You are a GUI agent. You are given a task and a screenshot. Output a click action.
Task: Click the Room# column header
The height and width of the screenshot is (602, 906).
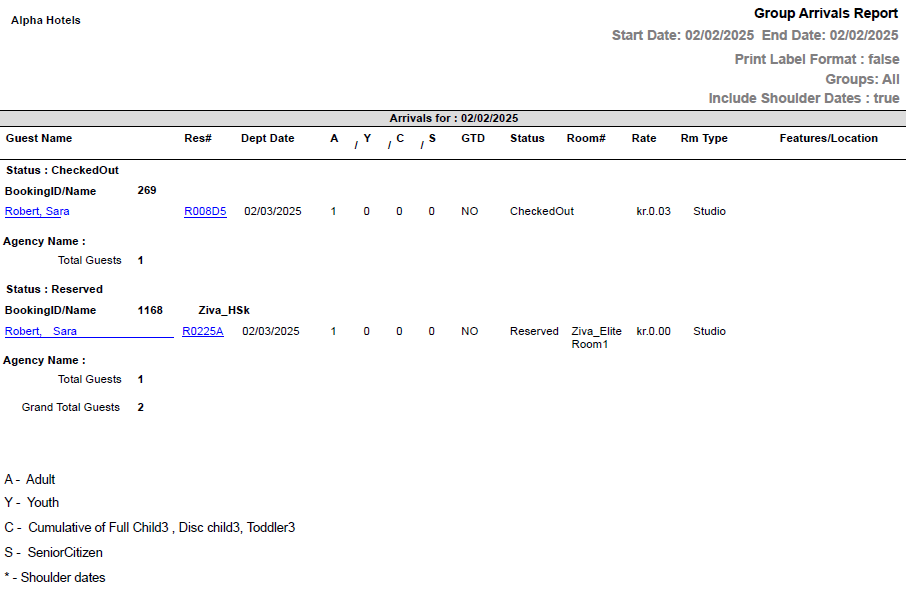[586, 138]
